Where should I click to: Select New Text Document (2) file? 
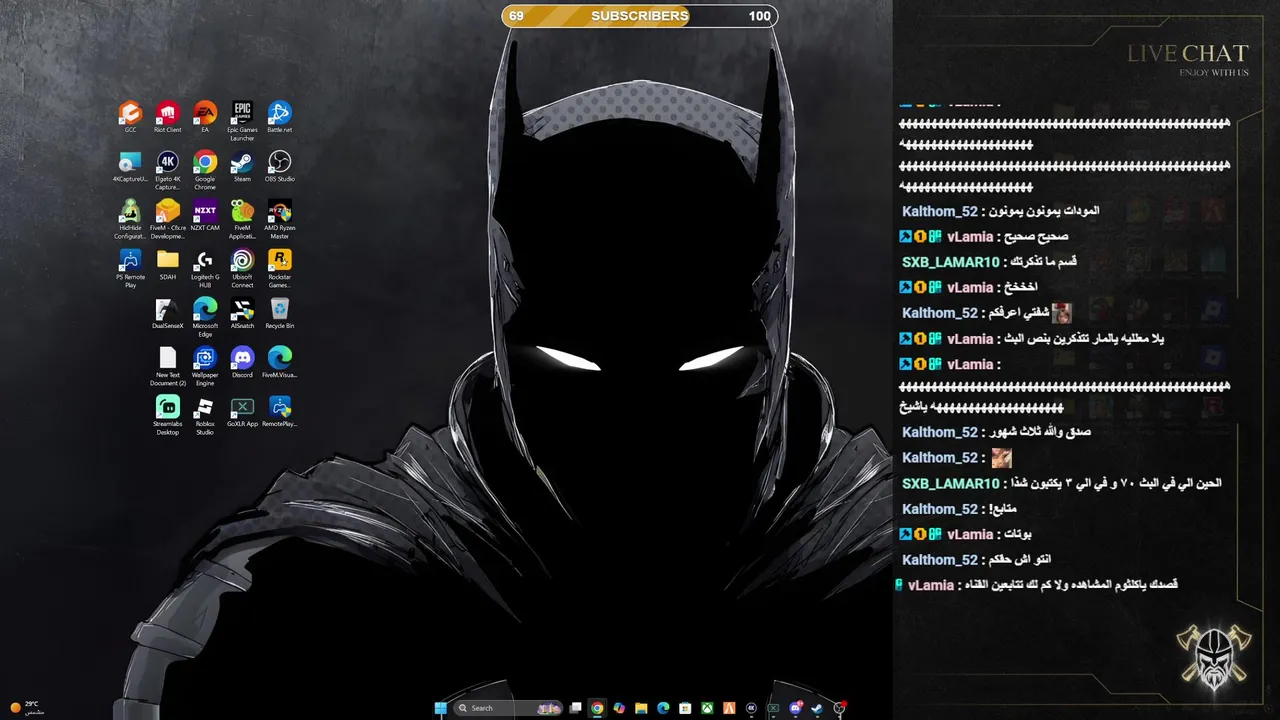pos(167,366)
